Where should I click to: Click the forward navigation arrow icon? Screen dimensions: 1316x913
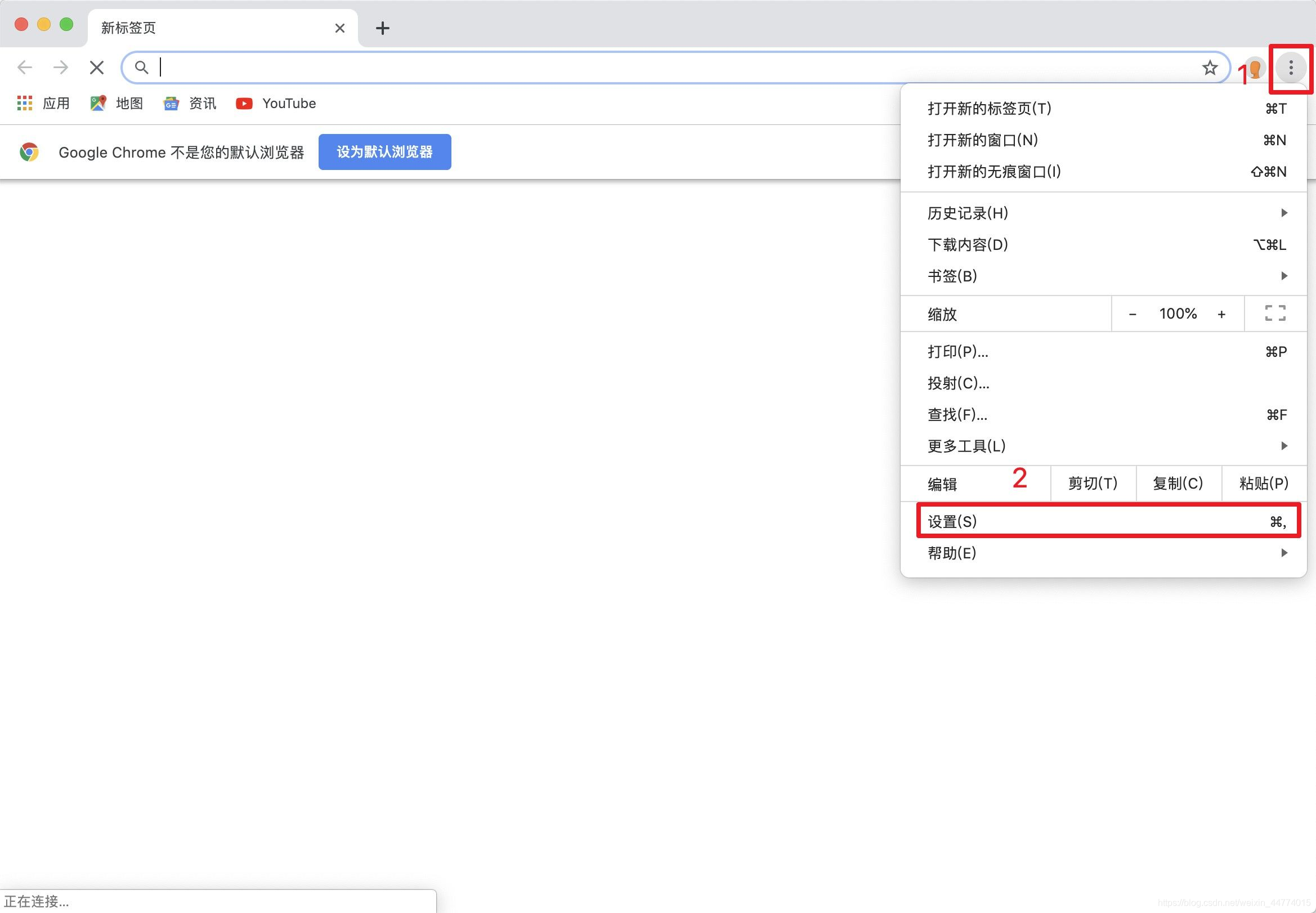pyautogui.click(x=60, y=67)
